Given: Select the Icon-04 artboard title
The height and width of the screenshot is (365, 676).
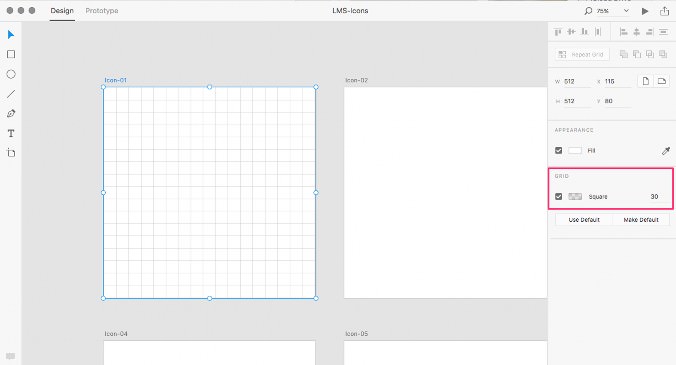Looking at the screenshot, I should point(116,334).
